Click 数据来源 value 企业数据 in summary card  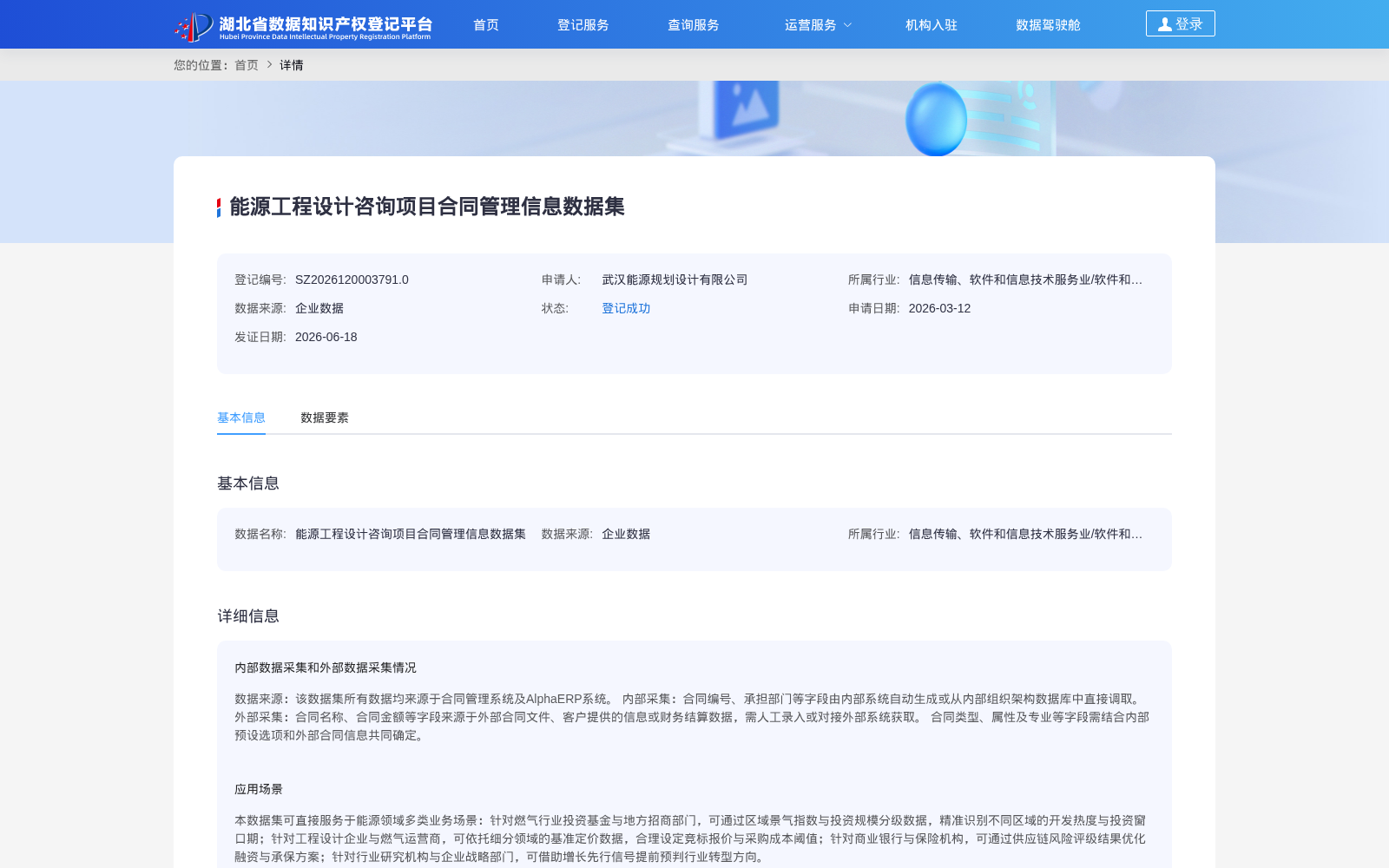319,308
